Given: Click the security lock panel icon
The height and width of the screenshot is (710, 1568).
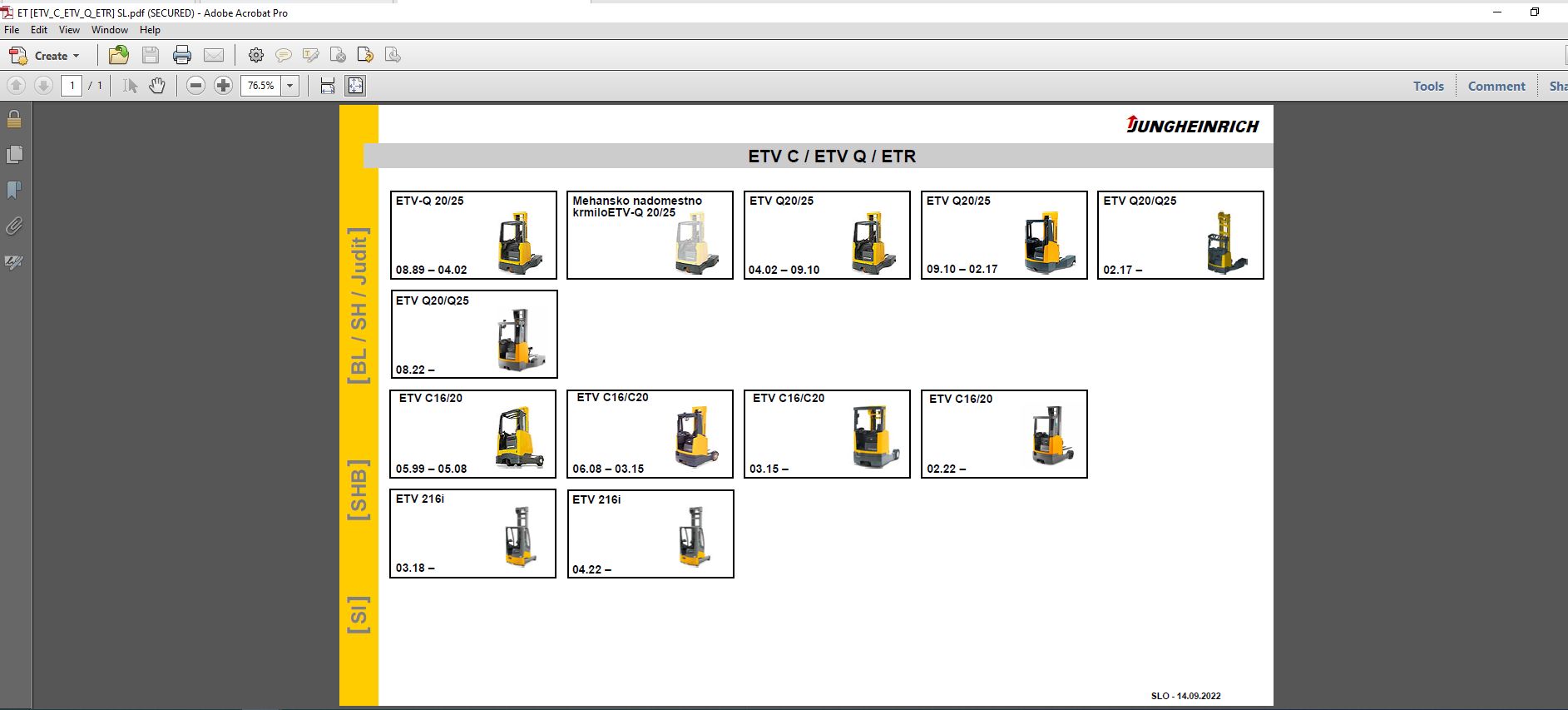Looking at the screenshot, I should pyautogui.click(x=14, y=119).
